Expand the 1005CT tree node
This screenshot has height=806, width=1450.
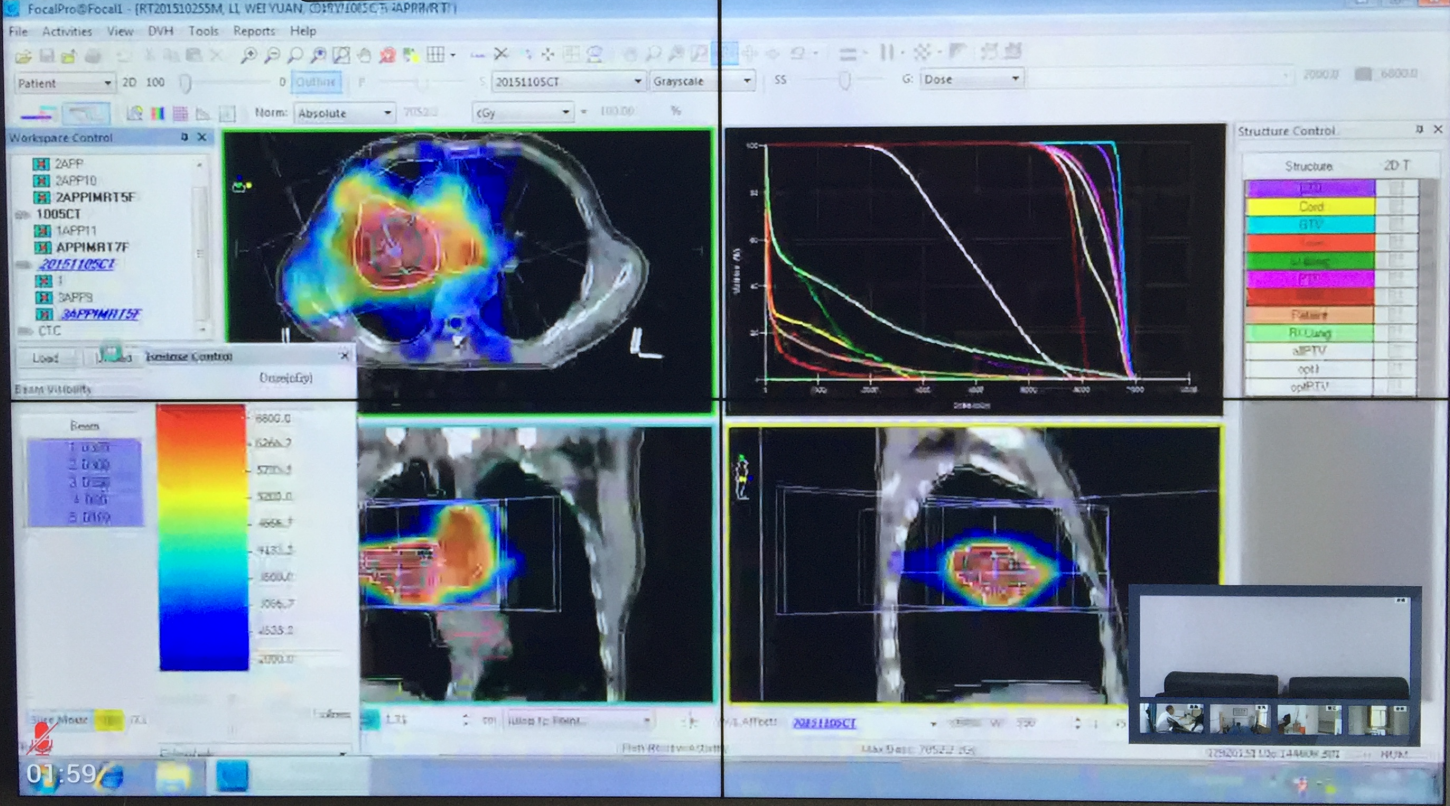click(22, 214)
